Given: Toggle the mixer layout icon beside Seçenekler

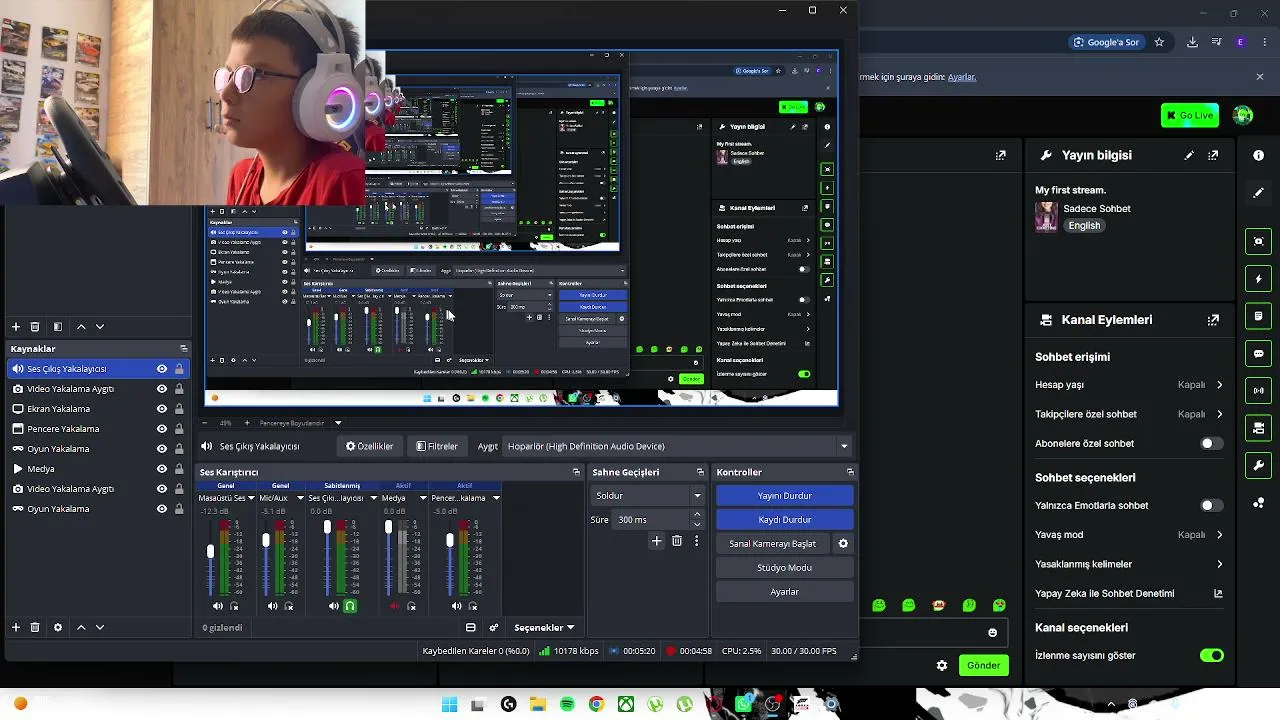Looking at the screenshot, I should pyautogui.click(x=470, y=628).
